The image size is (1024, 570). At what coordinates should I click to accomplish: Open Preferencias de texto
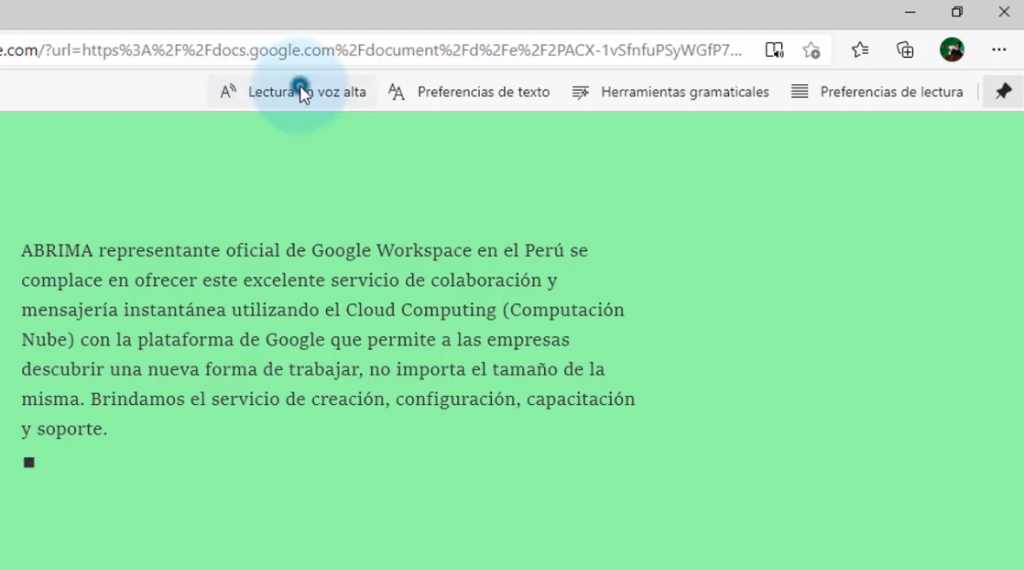(469, 92)
